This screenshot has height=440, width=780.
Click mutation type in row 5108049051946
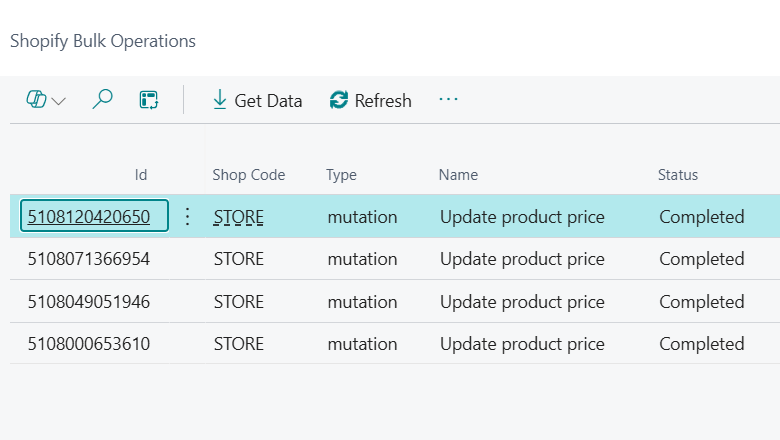(362, 302)
